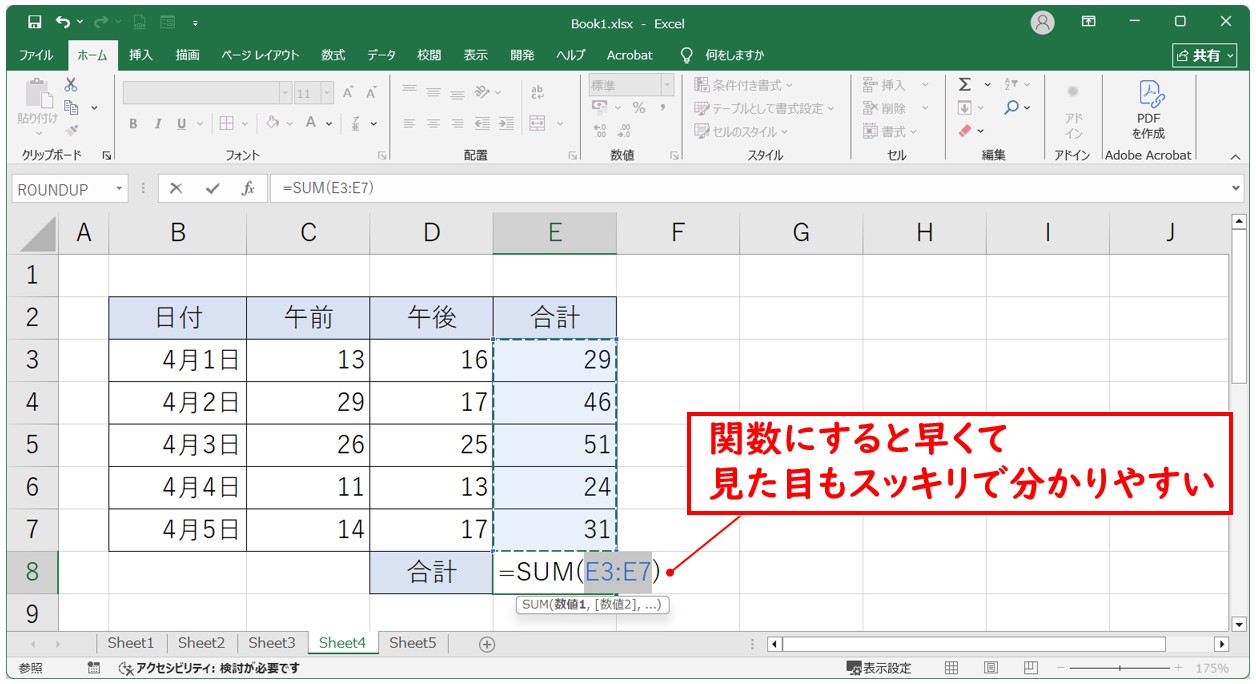This screenshot has height=684, width=1256.
Task: Click the 共有 button
Action: pyautogui.click(x=1203, y=55)
